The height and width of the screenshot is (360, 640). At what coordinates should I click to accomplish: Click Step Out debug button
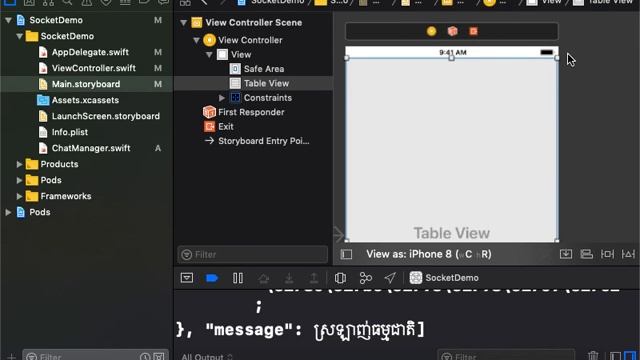pos(313,278)
